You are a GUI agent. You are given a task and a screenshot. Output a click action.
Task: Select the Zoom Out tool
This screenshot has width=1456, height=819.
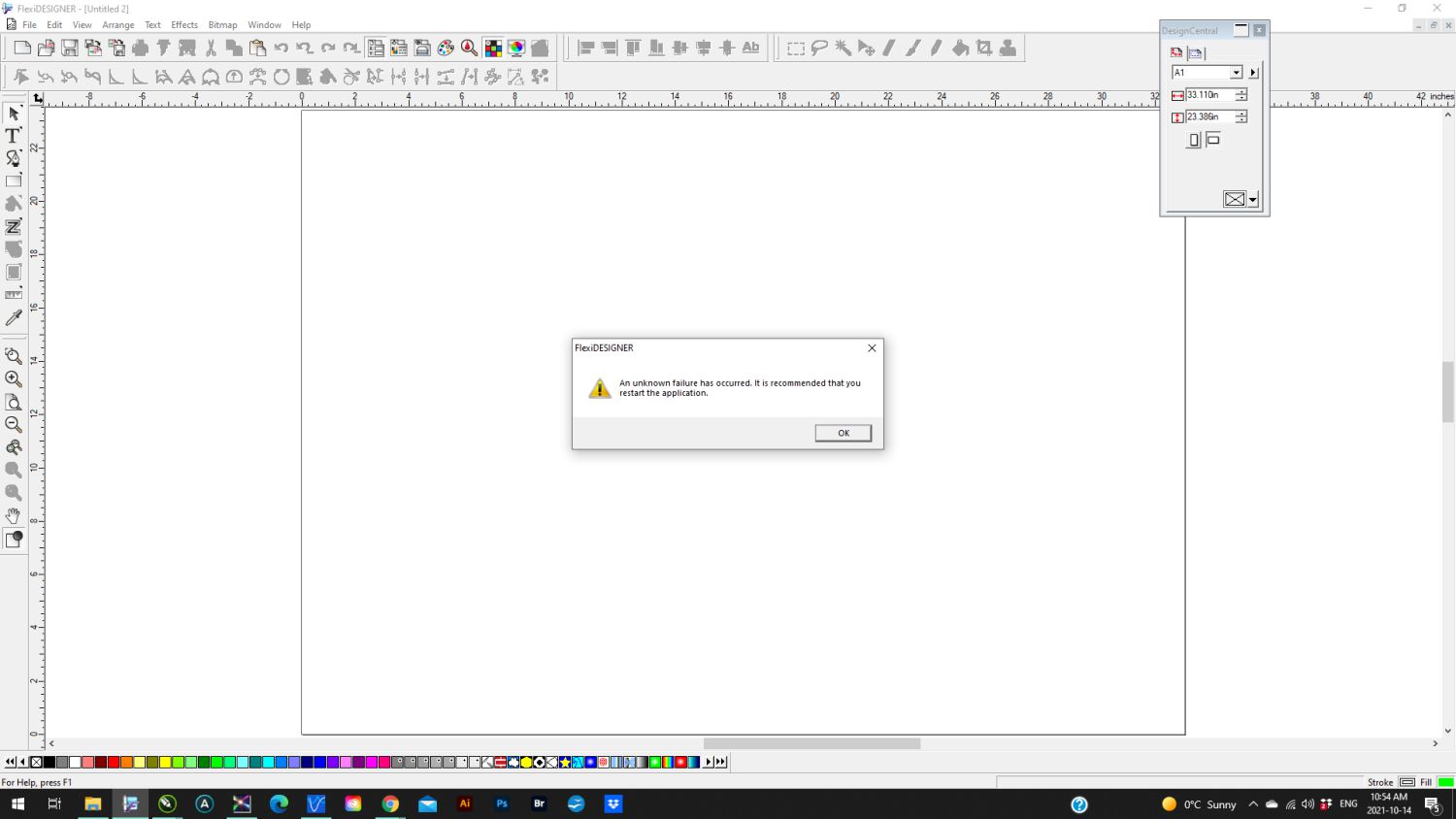click(14, 424)
